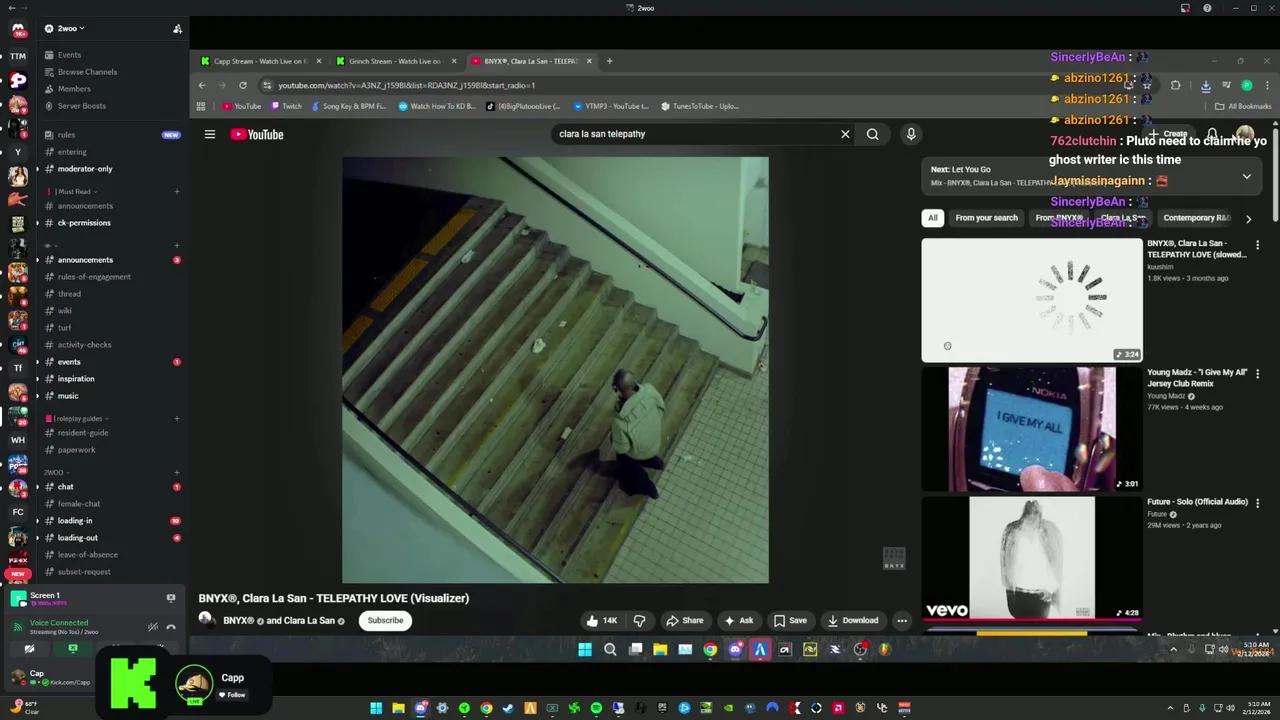
Task: Open the Discord 'inspiration' channel
Action: (76, 379)
